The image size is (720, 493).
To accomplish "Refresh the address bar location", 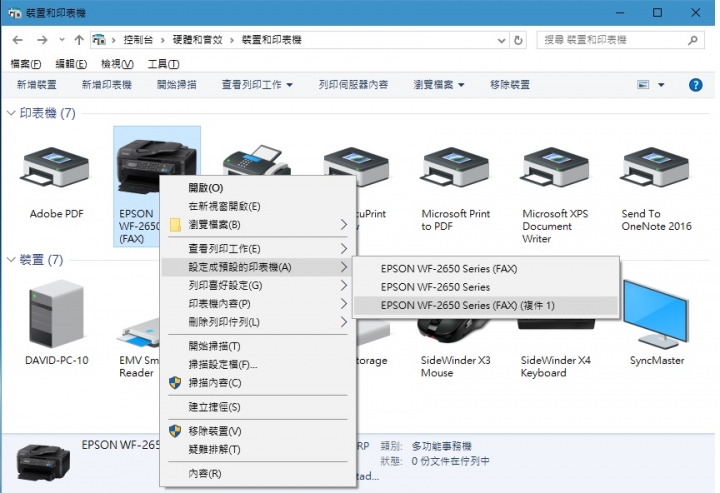I will pyautogui.click(x=518, y=40).
